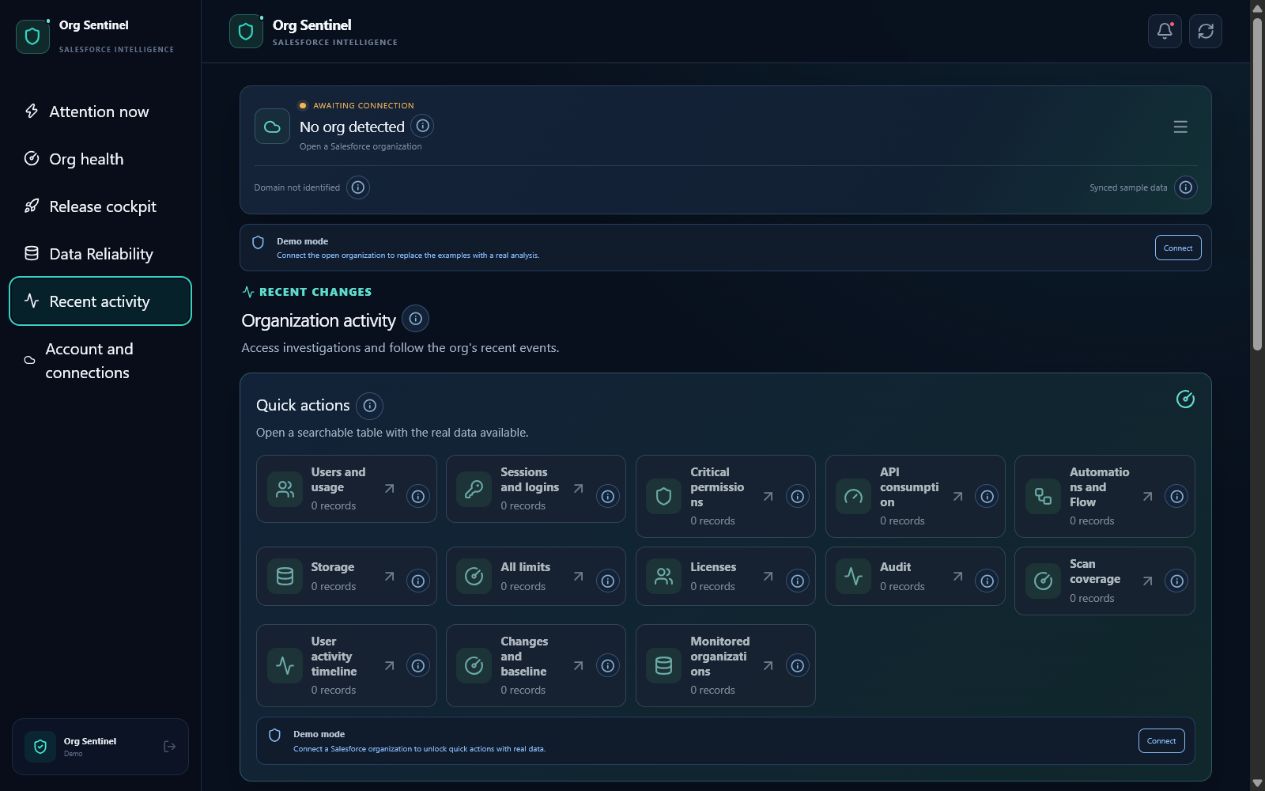Open the Monitored organizations quick action
Viewport: 1265px width, 791px height.
click(725, 665)
